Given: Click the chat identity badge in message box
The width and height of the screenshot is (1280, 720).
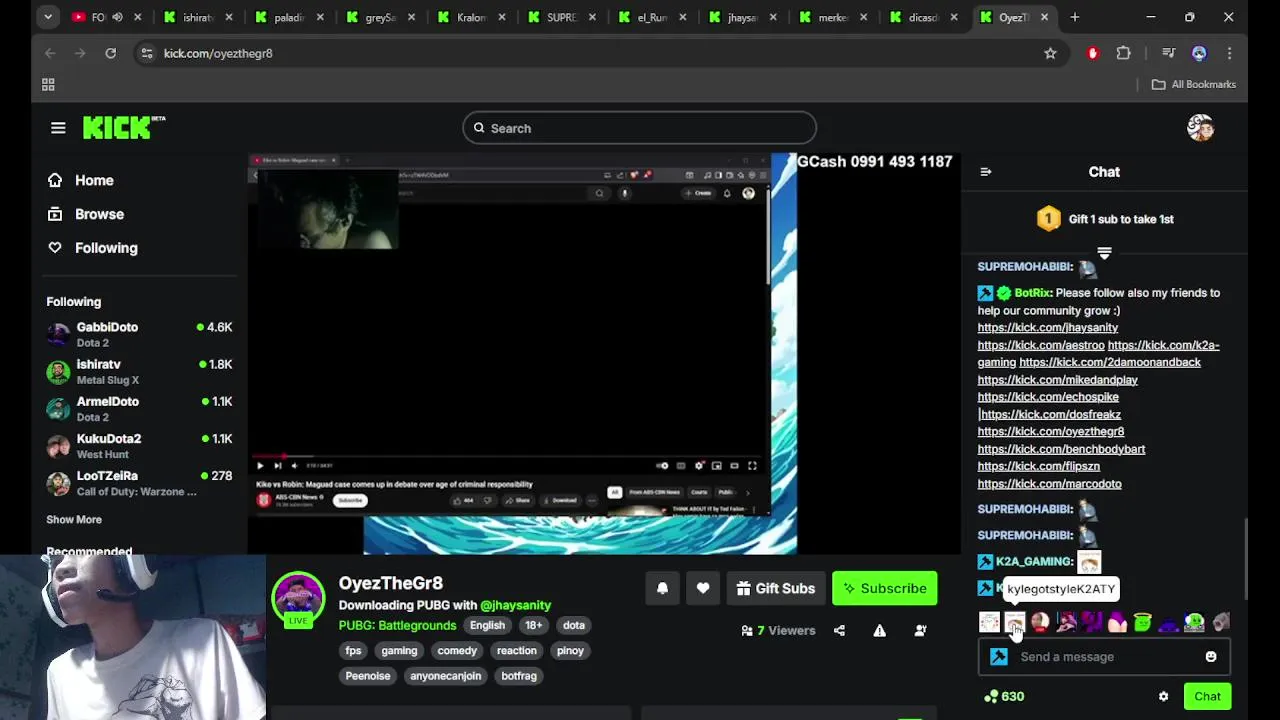Looking at the screenshot, I should point(998,657).
